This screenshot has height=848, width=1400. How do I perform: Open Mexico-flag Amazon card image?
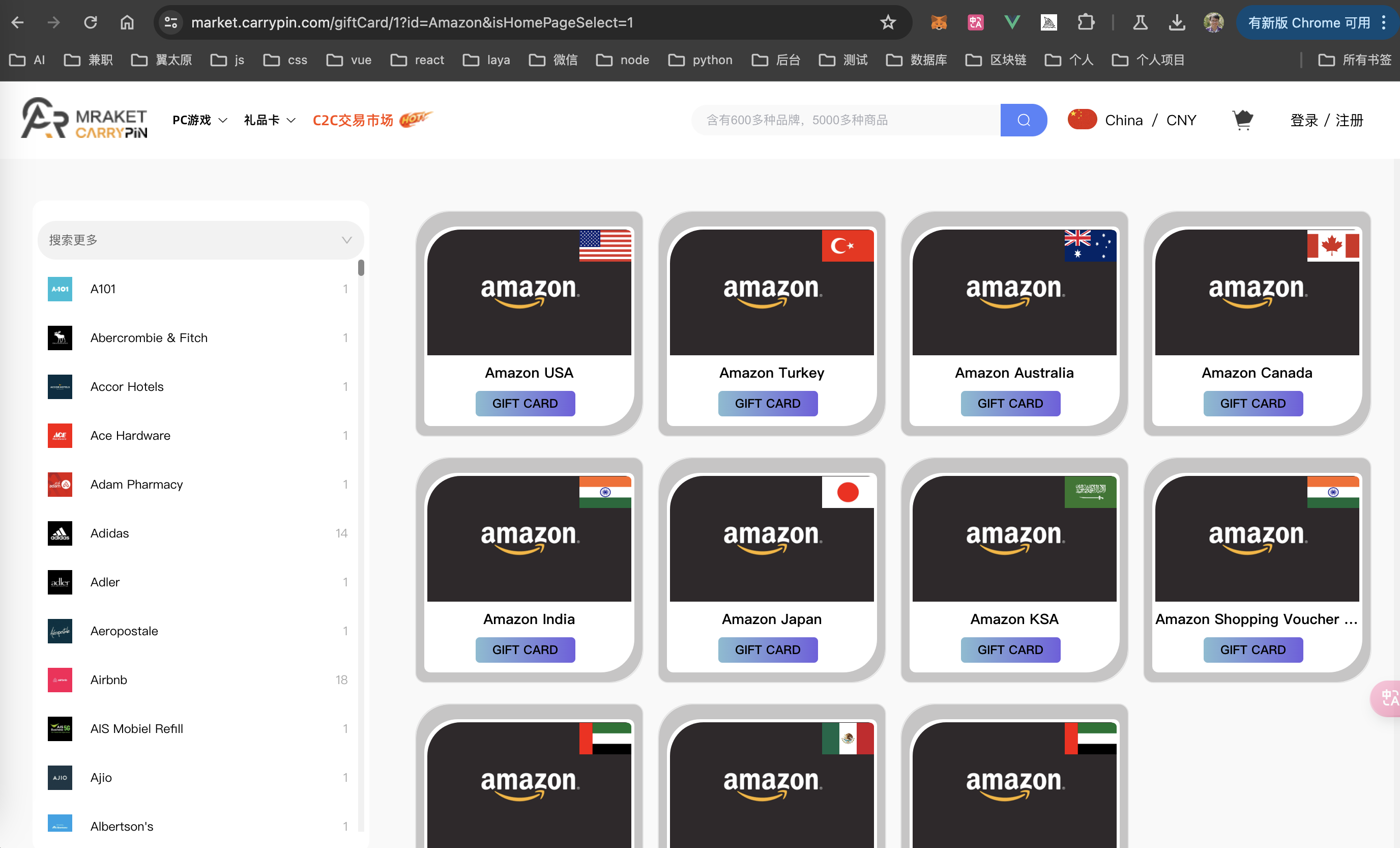coord(772,785)
